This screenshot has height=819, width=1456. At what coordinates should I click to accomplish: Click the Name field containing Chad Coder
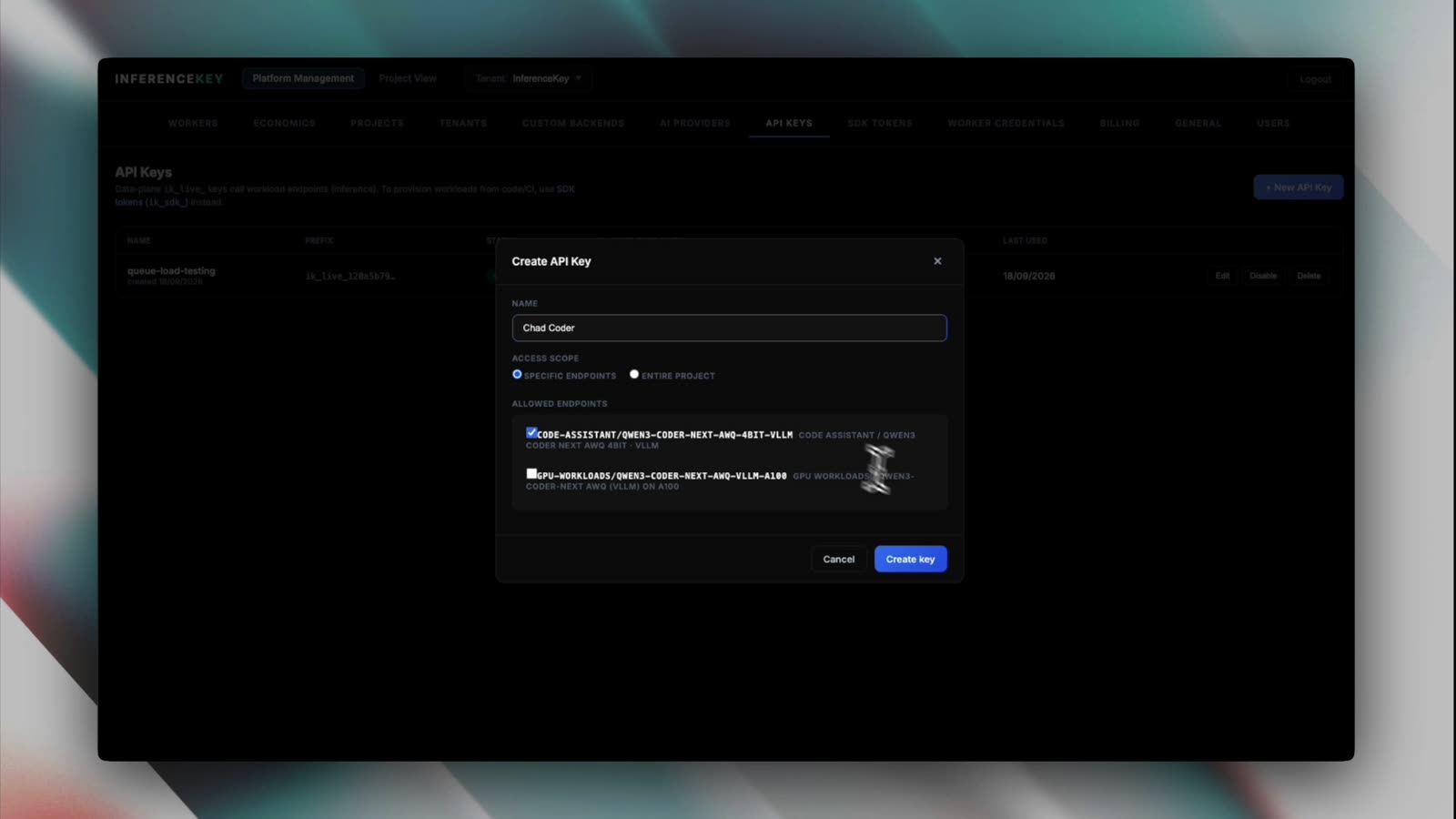pyautogui.click(x=729, y=328)
